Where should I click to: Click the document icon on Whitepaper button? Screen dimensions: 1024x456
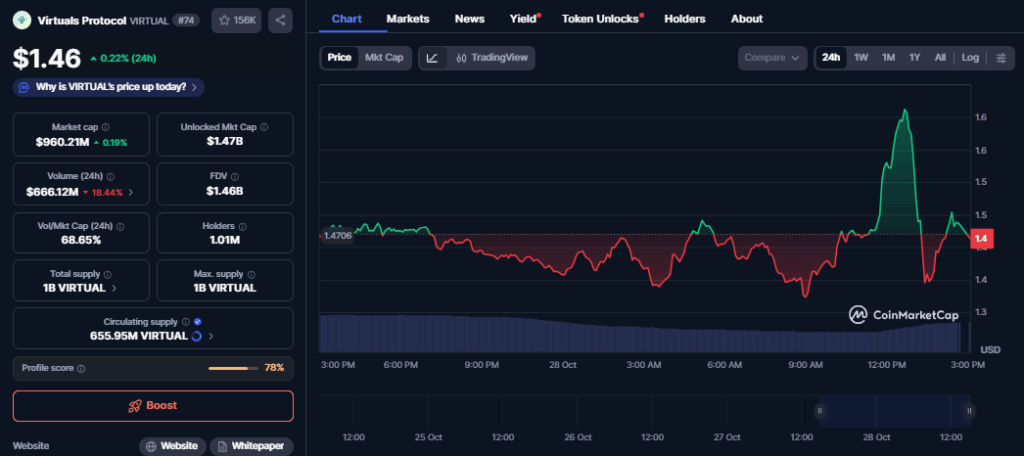click(222, 446)
